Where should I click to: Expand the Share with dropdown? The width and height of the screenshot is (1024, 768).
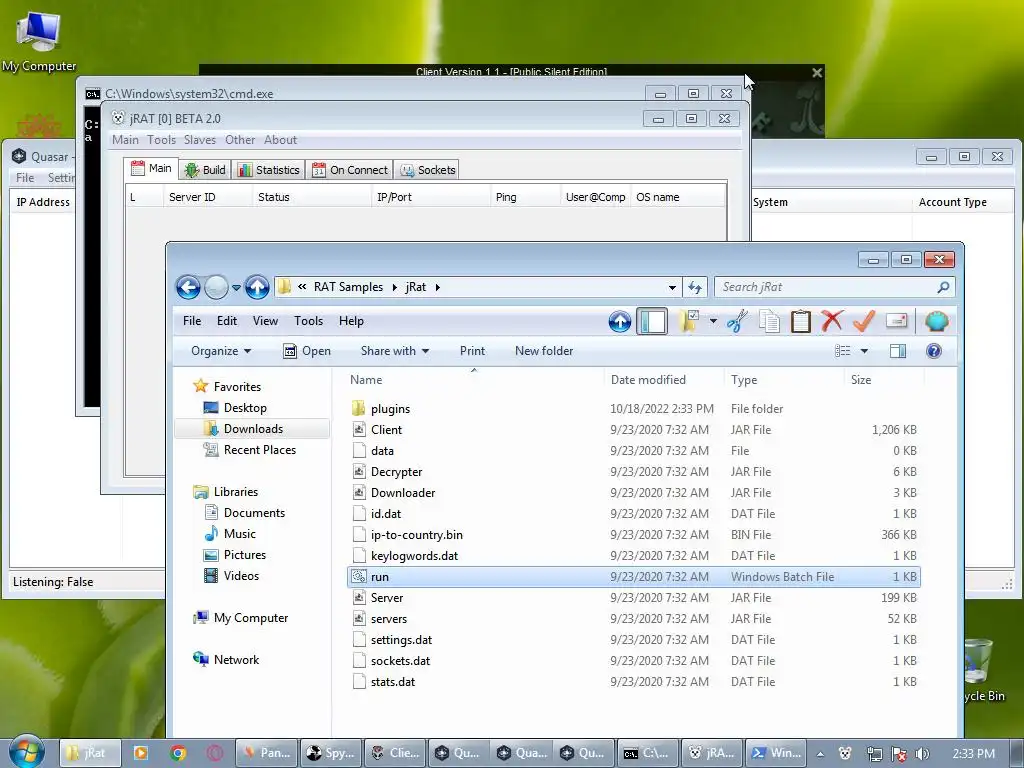(394, 351)
